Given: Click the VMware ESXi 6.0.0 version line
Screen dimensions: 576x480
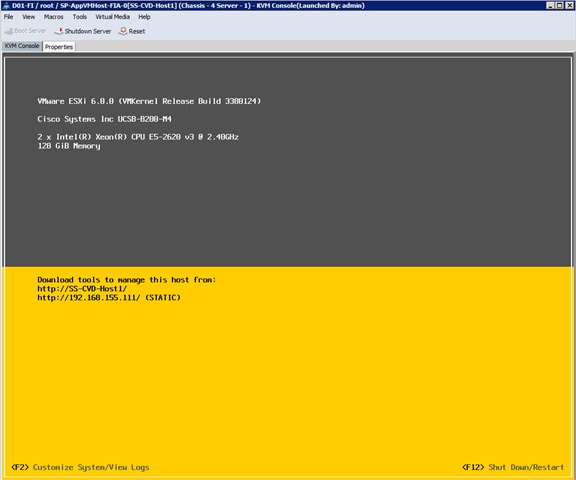Looking at the screenshot, I should click(x=149, y=101).
